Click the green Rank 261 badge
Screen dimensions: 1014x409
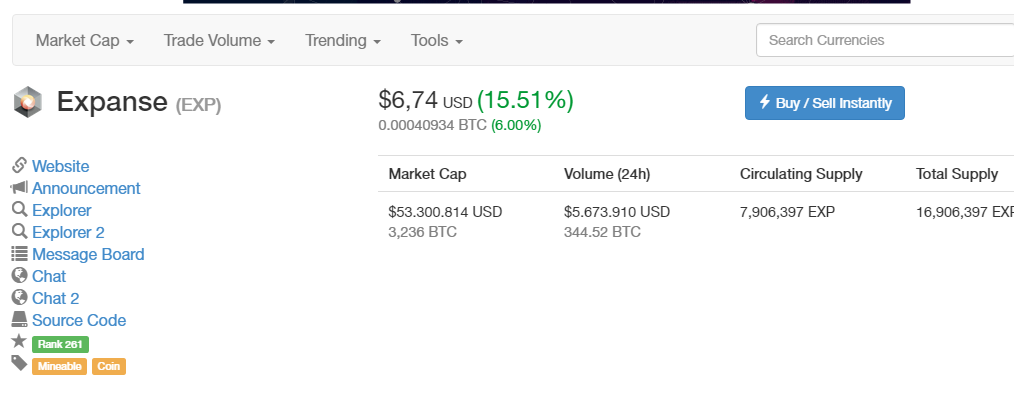click(60, 344)
